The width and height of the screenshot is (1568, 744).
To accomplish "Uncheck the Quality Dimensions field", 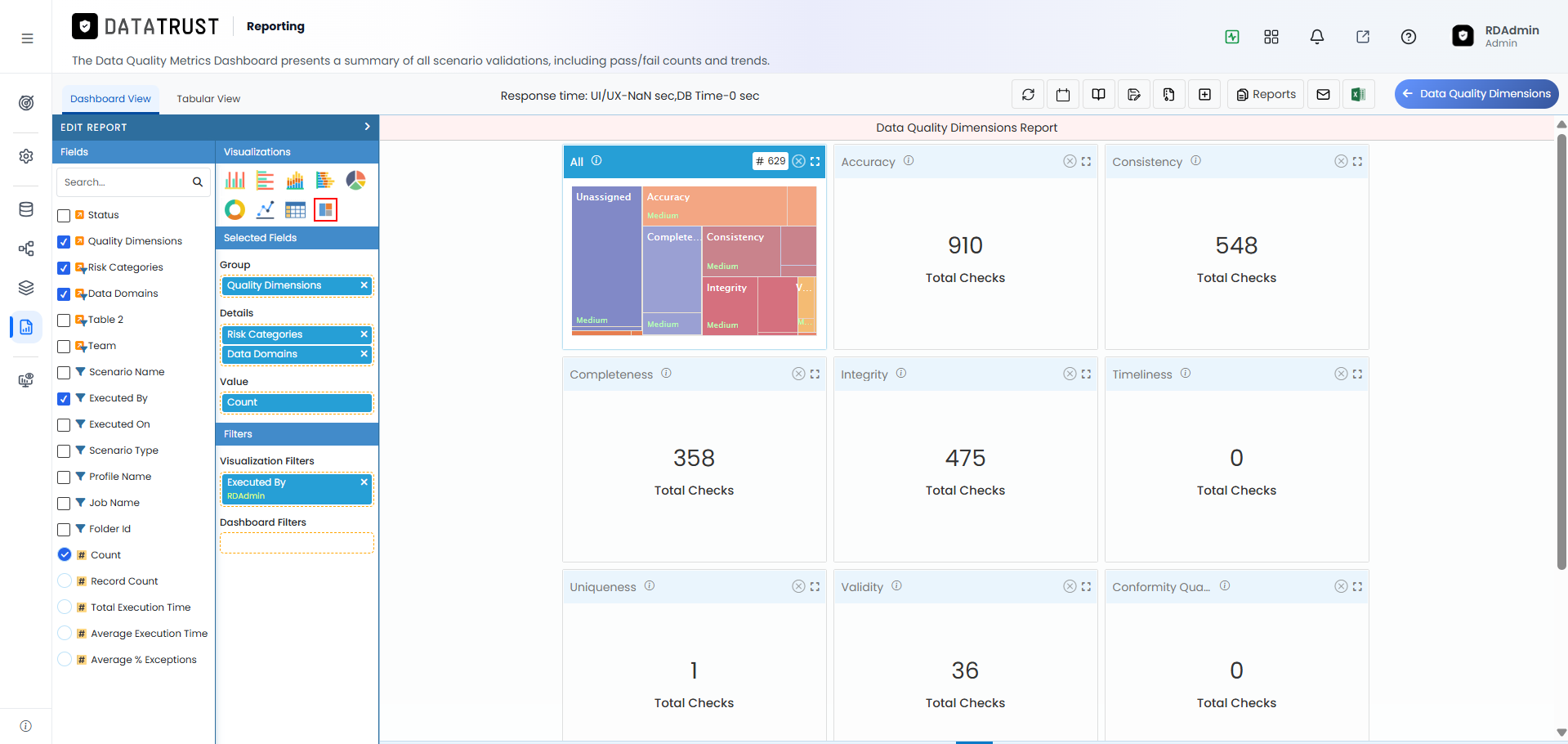I will (64, 242).
